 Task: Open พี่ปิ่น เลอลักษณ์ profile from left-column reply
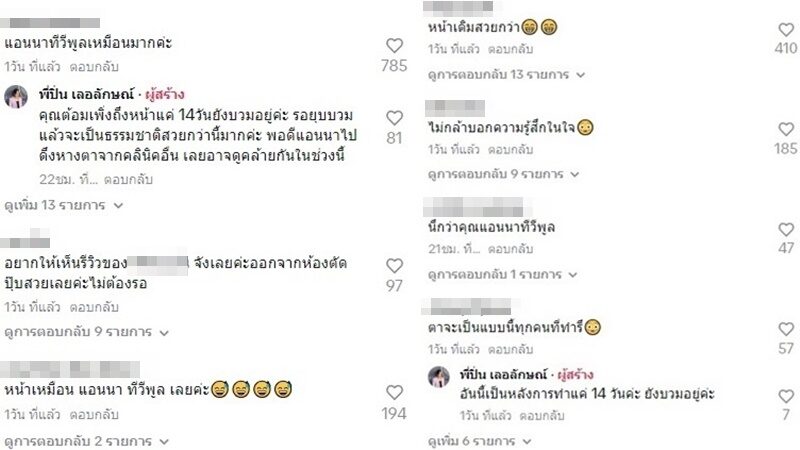(x=86, y=94)
